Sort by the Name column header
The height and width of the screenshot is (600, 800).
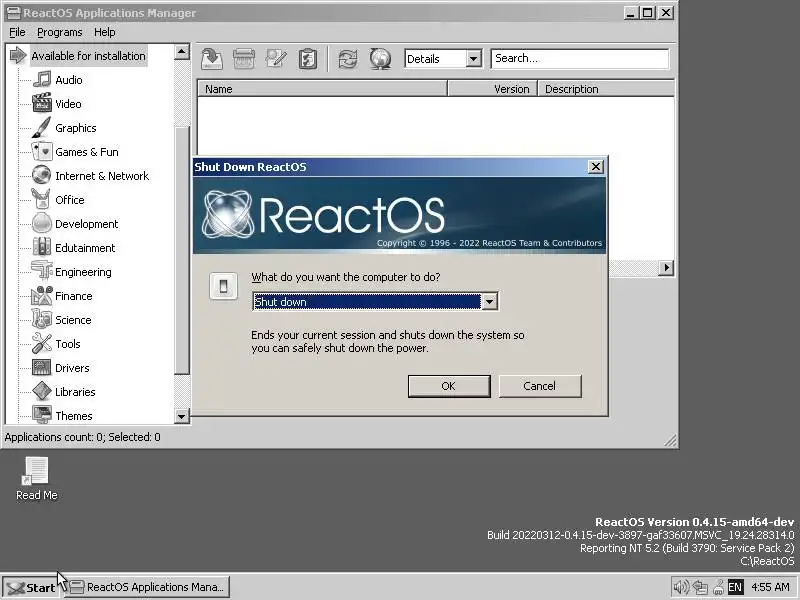coord(322,89)
